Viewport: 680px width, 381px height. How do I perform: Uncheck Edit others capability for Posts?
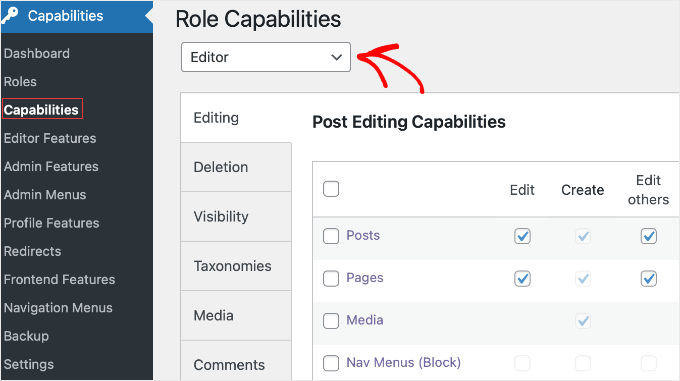point(649,236)
